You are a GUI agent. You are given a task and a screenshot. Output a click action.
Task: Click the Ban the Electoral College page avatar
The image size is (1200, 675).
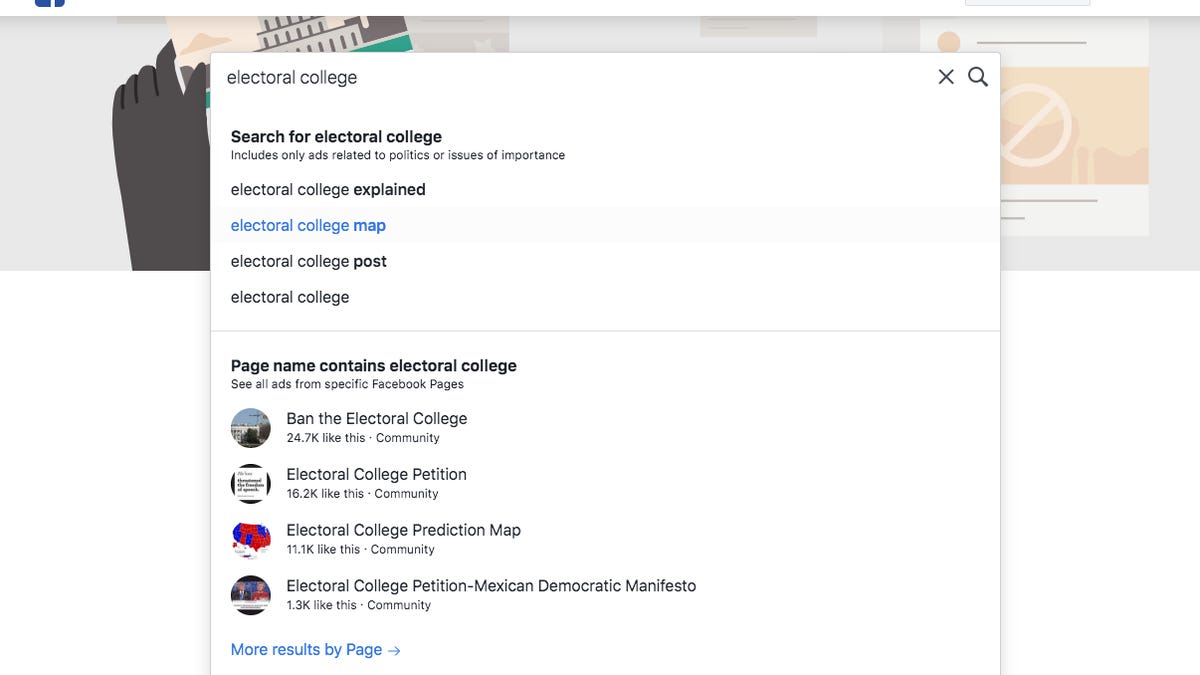250,427
